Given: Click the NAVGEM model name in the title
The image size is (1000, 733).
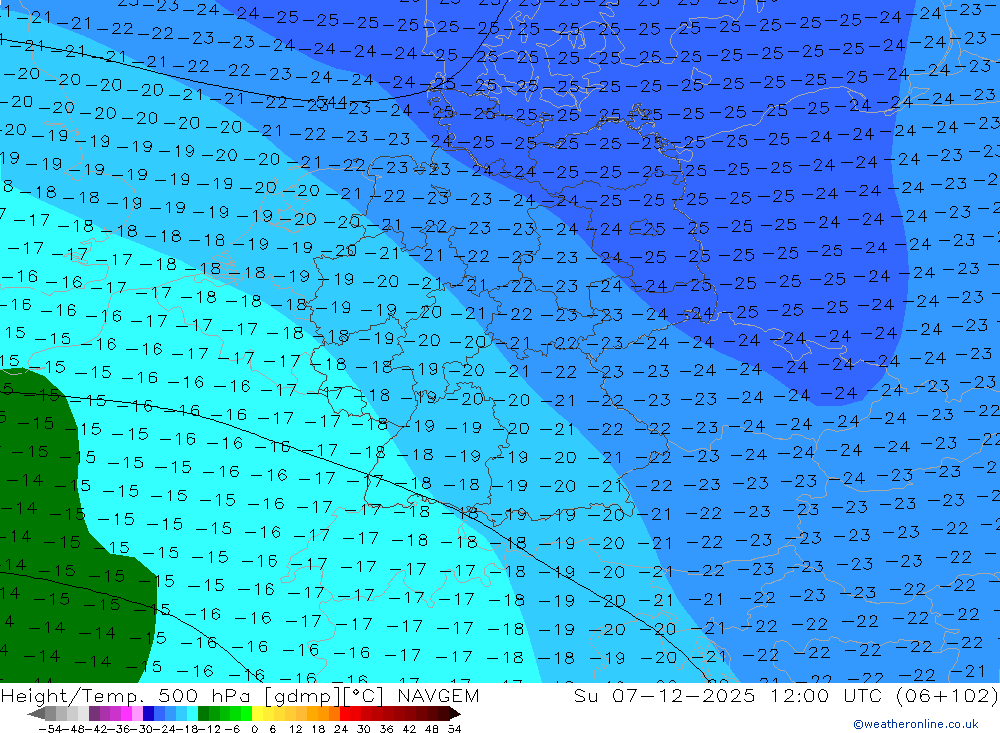Looking at the screenshot, I should 438,695.
